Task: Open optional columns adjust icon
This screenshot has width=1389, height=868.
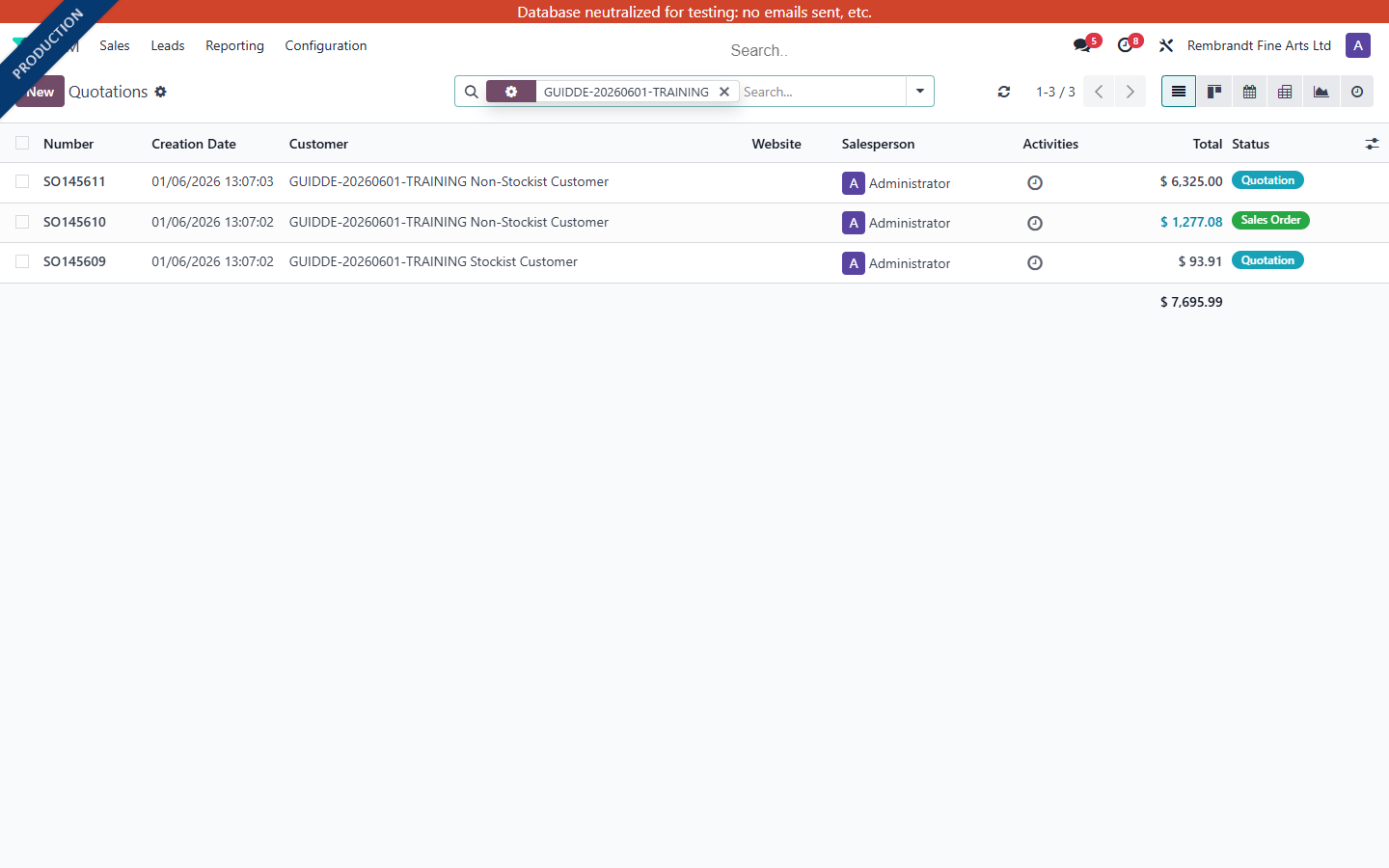Action: pos(1372,144)
